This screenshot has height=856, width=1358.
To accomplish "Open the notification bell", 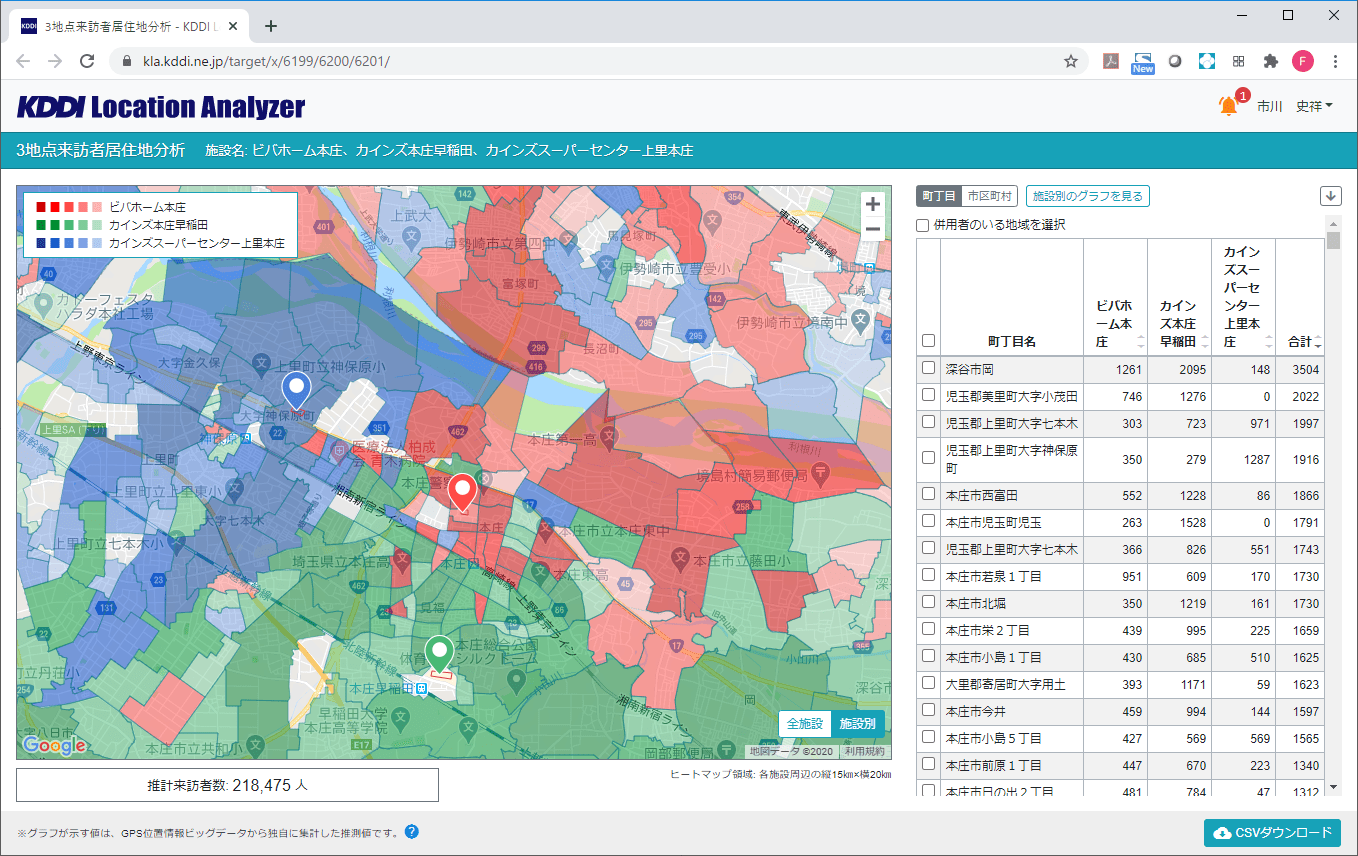I will pos(1228,105).
